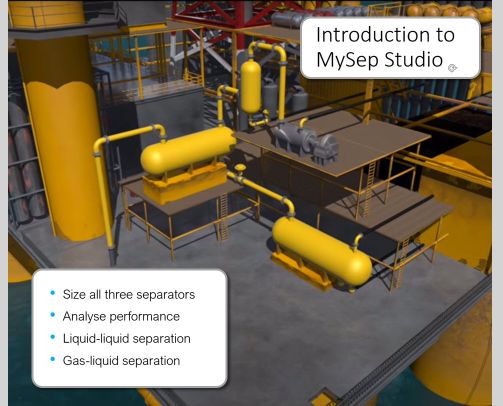Image resolution: width=503 pixels, height=406 pixels.
Task: Select "Gas-liquid separation" bullet text
Action: 121,361
